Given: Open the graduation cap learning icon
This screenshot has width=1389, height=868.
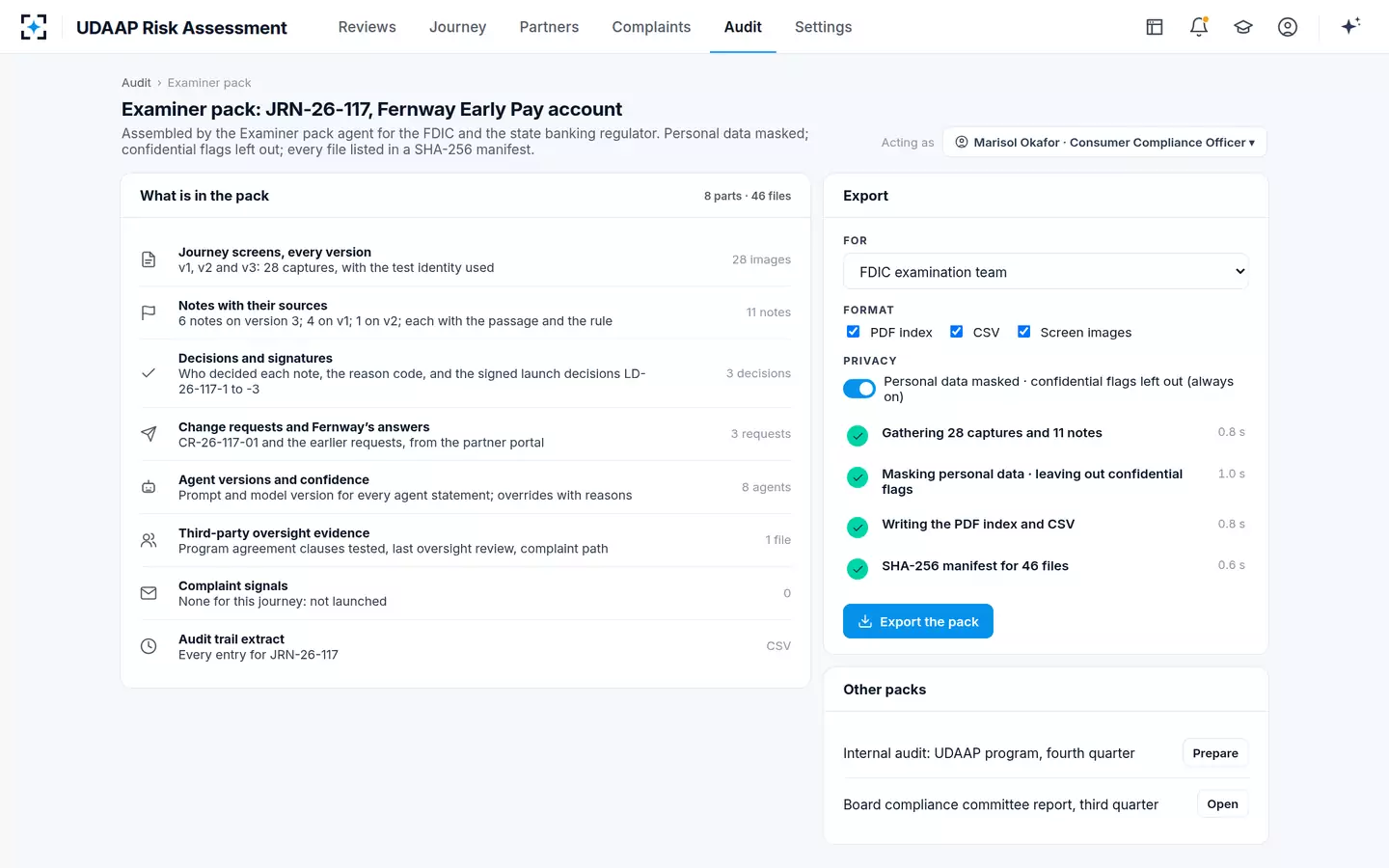Looking at the screenshot, I should [1243, 27].
